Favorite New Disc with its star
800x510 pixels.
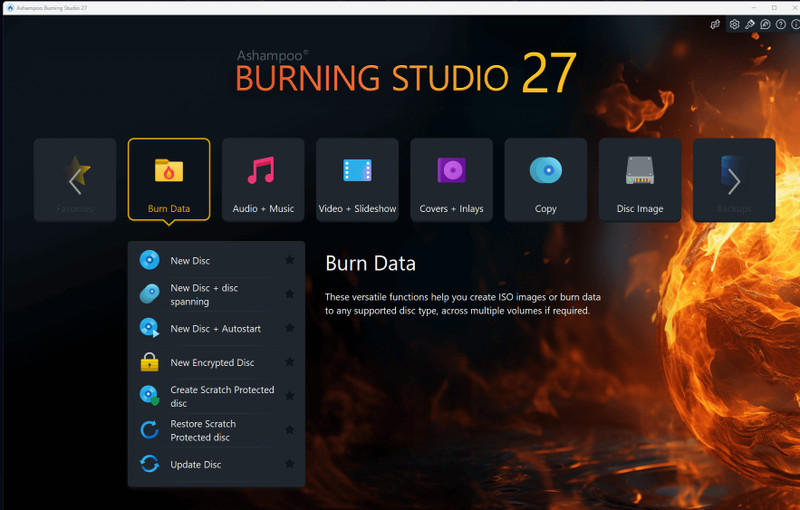290,260
